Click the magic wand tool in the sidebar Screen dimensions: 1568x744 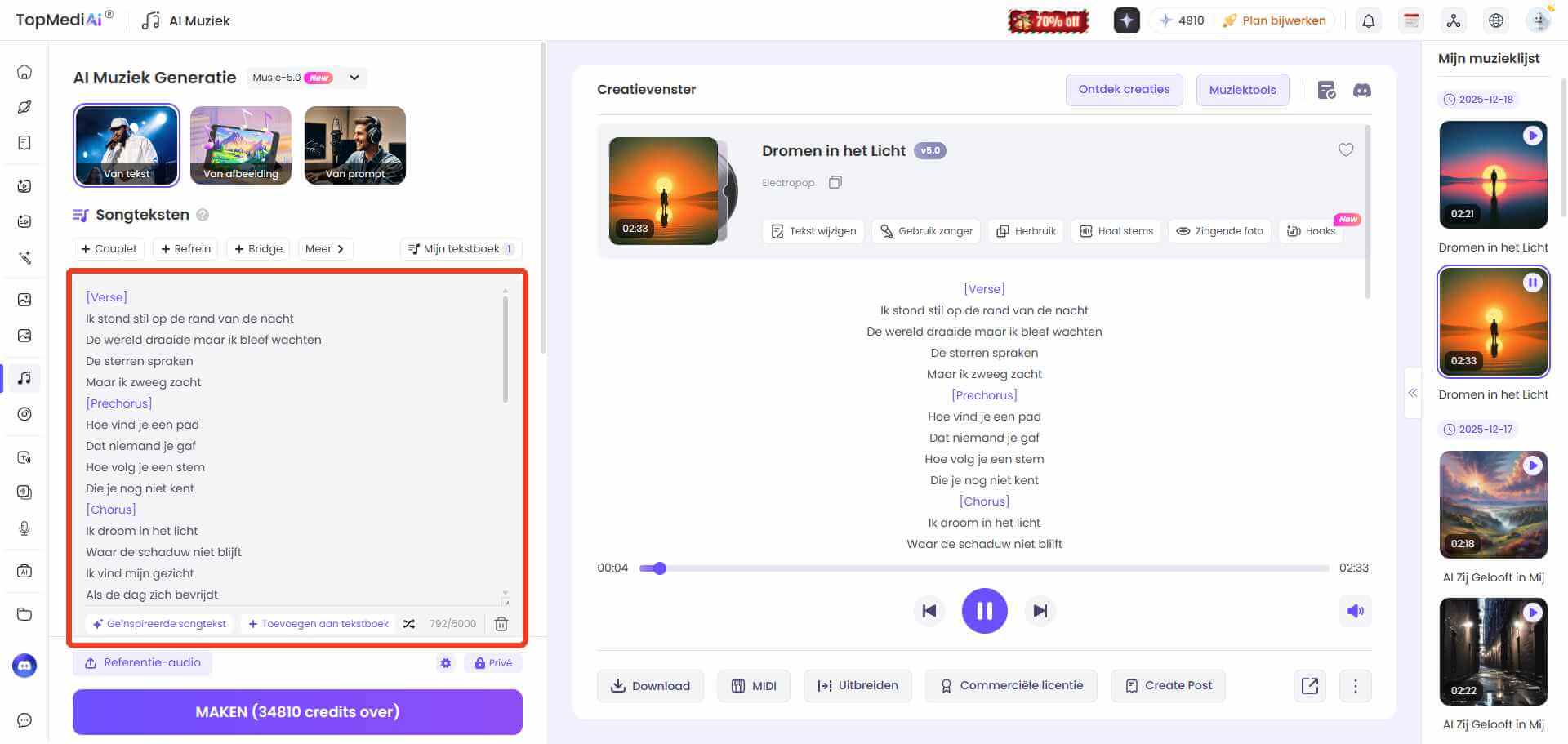click(24, 257)
